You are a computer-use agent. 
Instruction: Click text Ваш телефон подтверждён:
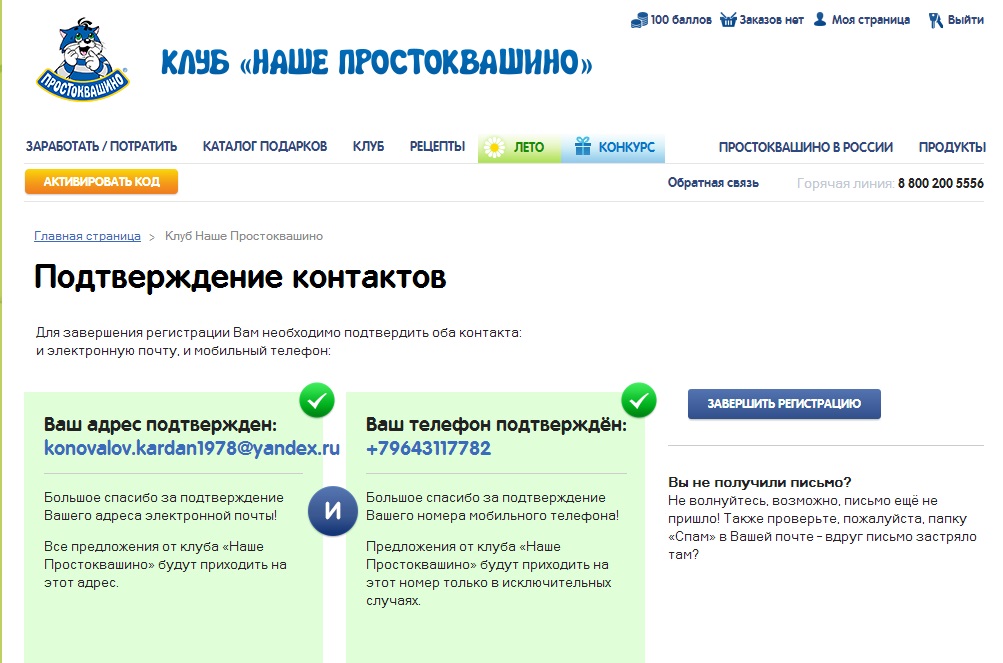point(496,424)
